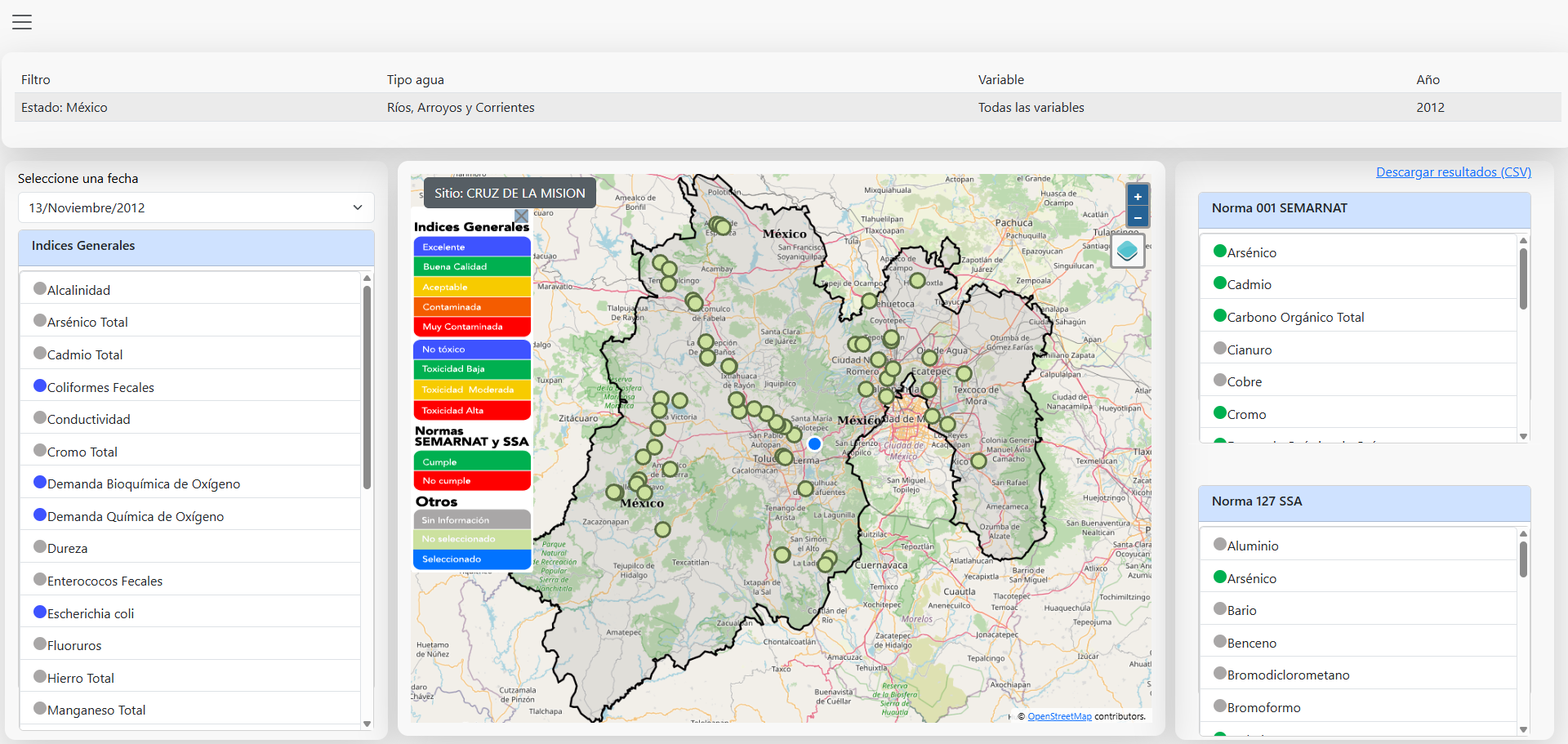Click the Indices Generales panel header

click(196, 247)
